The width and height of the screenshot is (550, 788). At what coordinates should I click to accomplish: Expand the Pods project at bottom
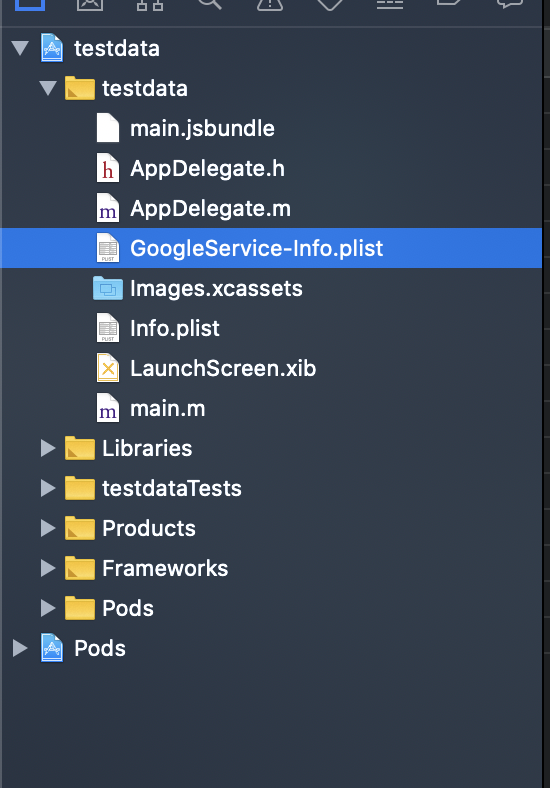pos(20,648)
